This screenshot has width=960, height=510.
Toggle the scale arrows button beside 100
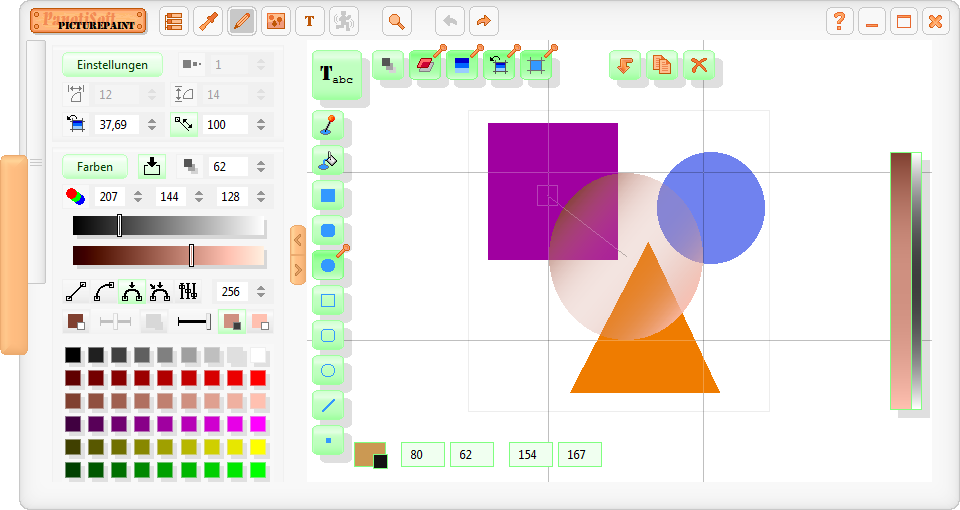(184, 125)
